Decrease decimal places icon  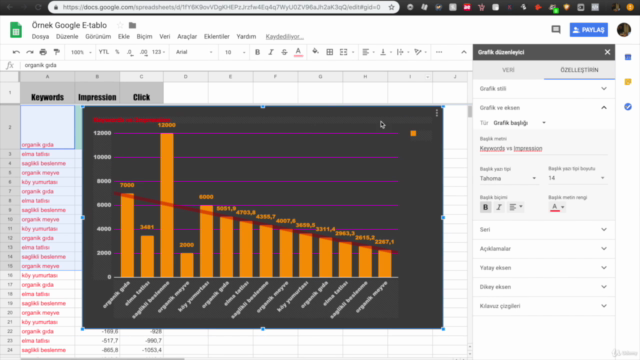point(130,52)
